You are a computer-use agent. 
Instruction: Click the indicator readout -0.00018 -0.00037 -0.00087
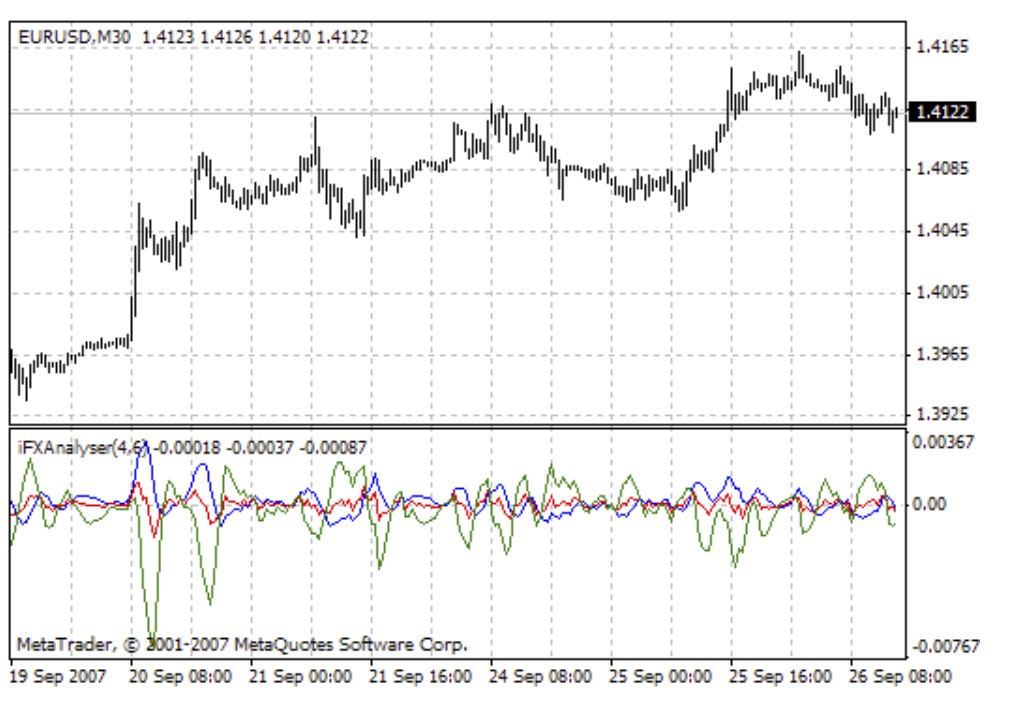pyautogui.click(x=261, y=447)
